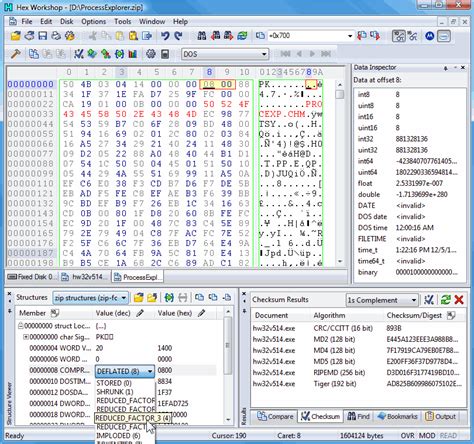
Task: Switch to the Bookmarks results tab
Action: [x=398, y=416]
